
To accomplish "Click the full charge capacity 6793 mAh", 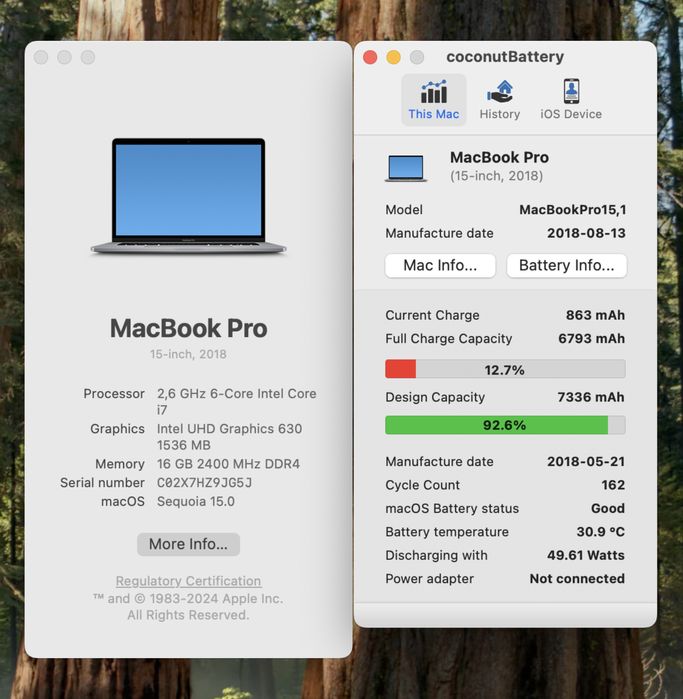I will tap(592, 338).
